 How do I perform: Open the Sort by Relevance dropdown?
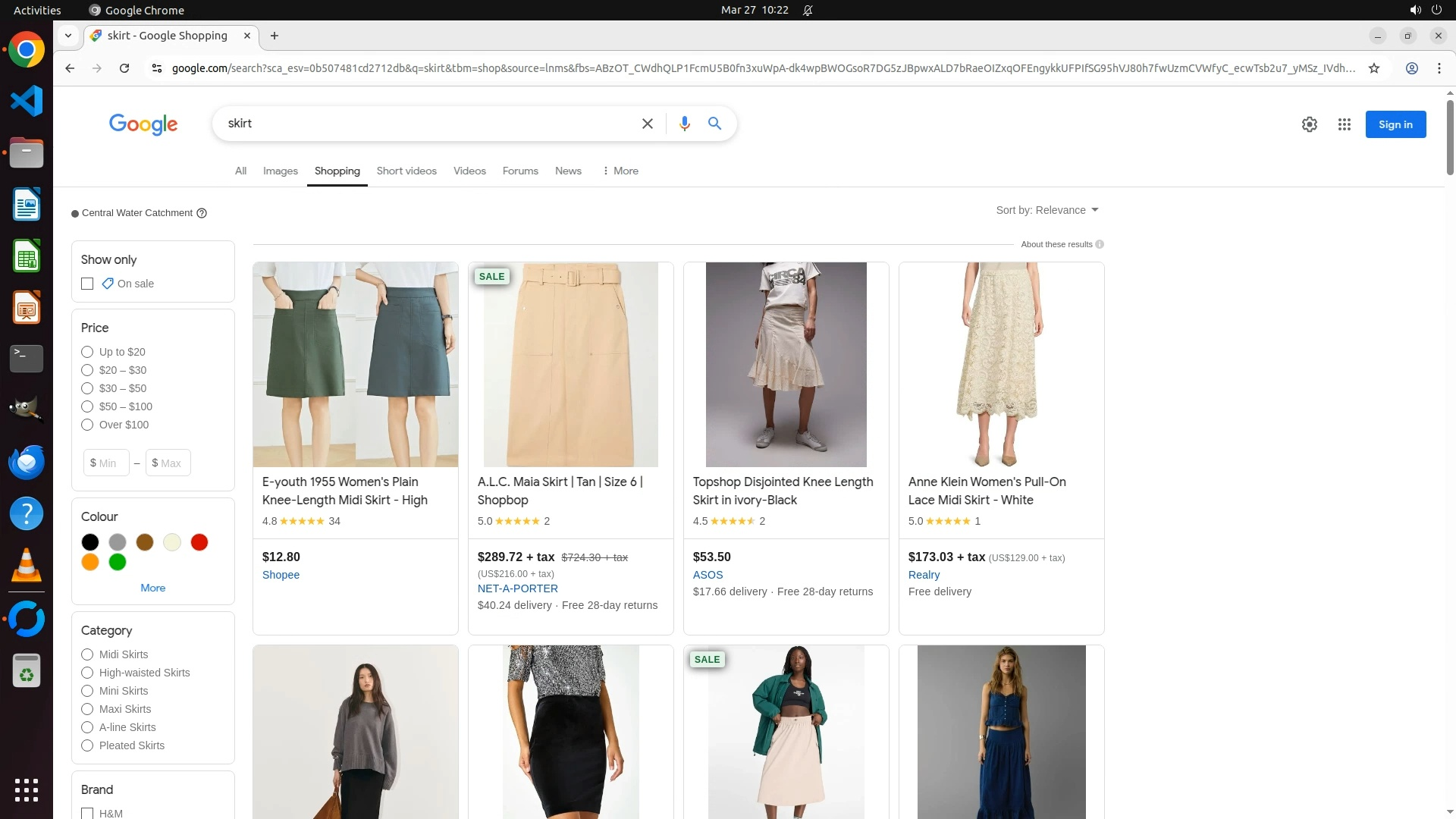1046,210
